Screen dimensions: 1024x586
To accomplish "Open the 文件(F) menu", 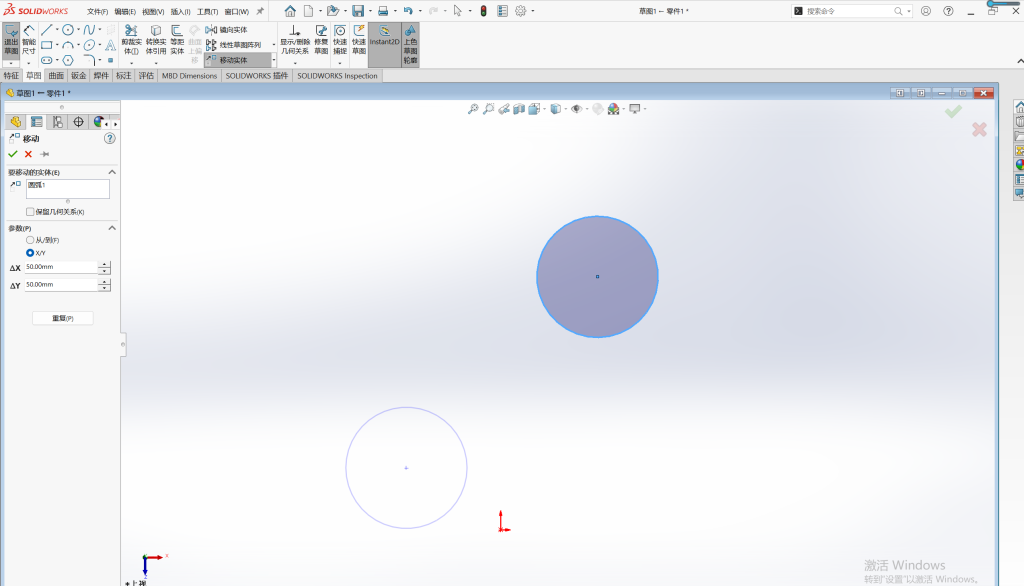I will click(97, 12).
